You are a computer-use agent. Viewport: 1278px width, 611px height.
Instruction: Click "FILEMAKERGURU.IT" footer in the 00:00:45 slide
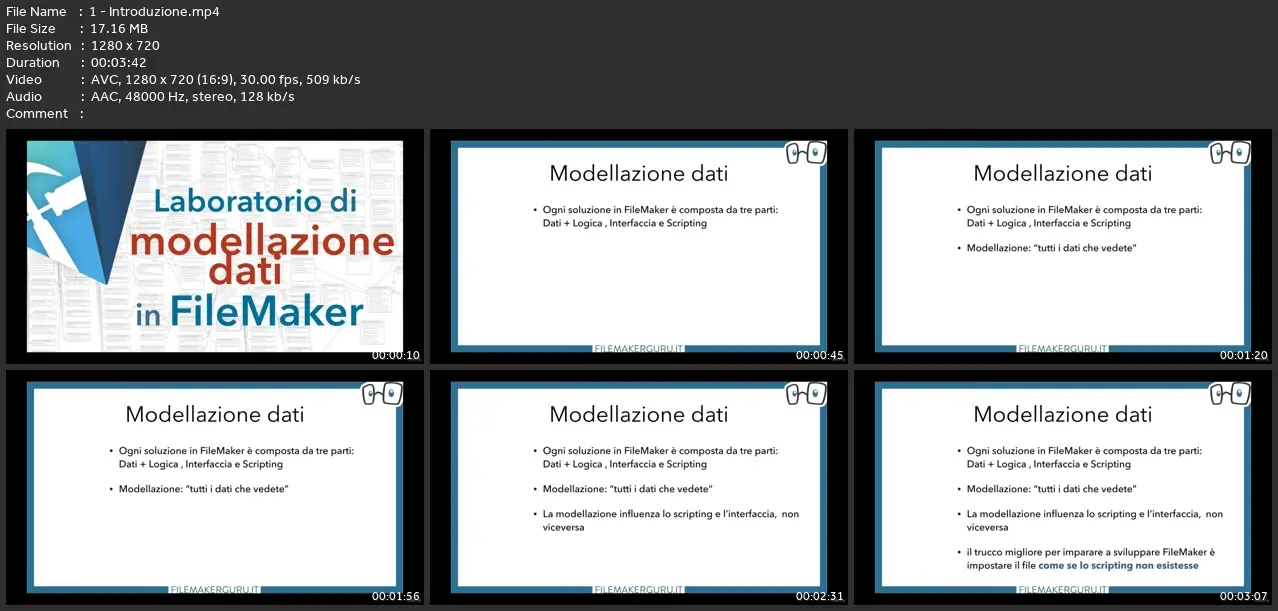pyautogui.click(x=639, y=349)
